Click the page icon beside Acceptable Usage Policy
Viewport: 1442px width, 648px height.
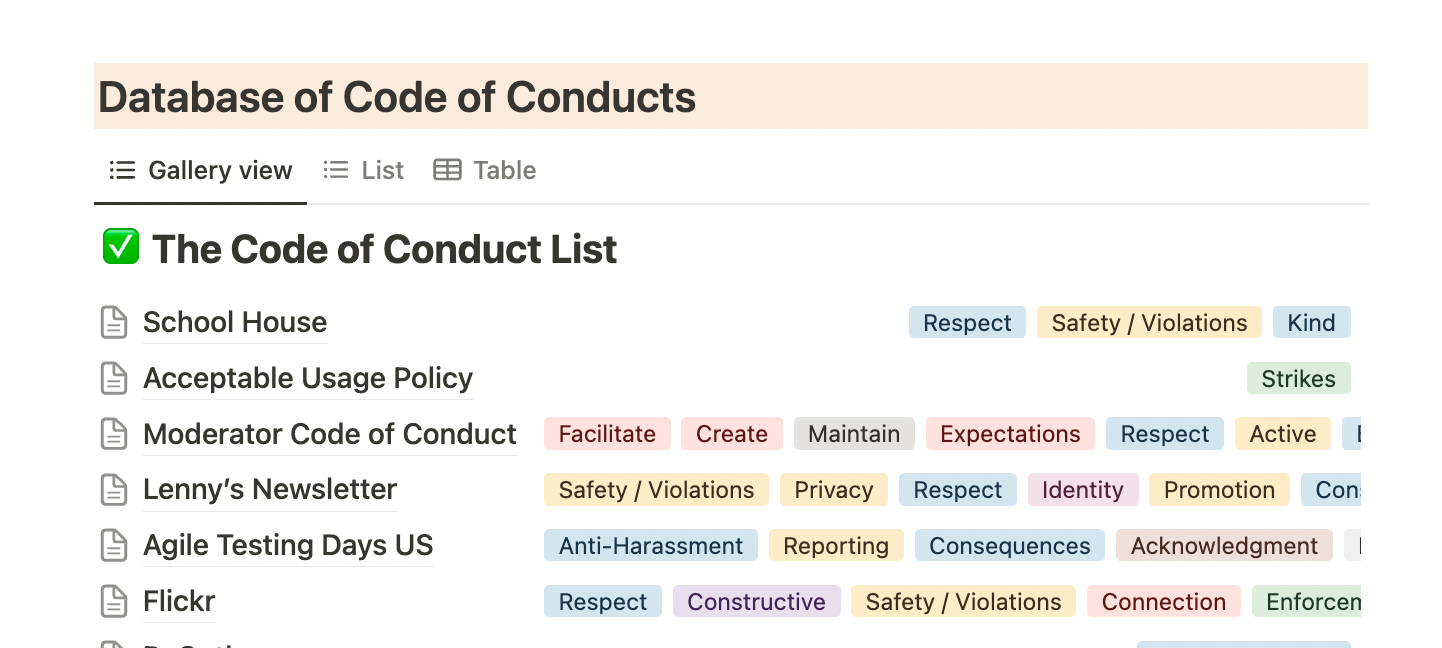click(x=115, y=379)
